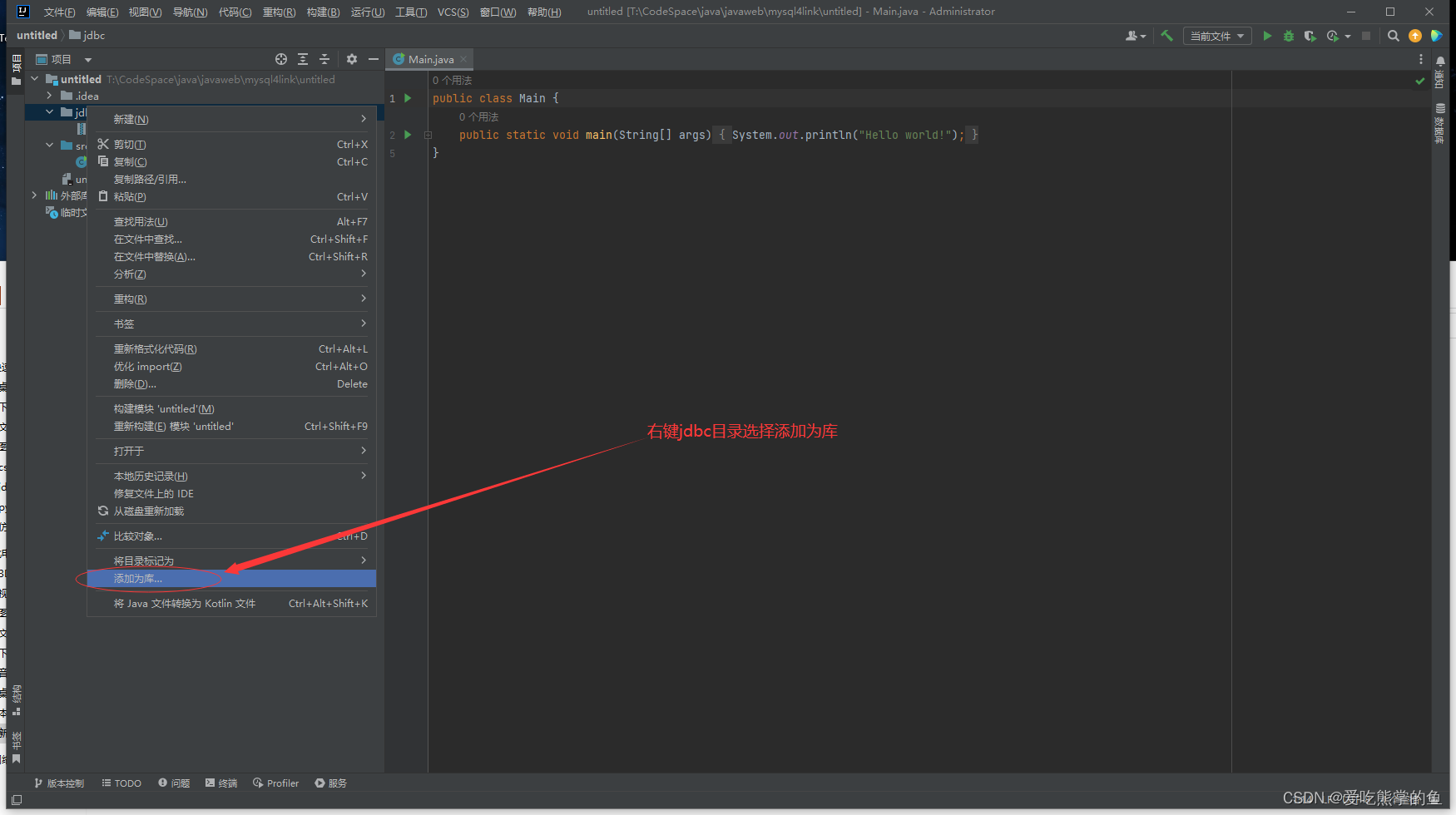The image size is (1456, 815).
Task: Expand the 外部库 node
Action: [x=35, y=195]
